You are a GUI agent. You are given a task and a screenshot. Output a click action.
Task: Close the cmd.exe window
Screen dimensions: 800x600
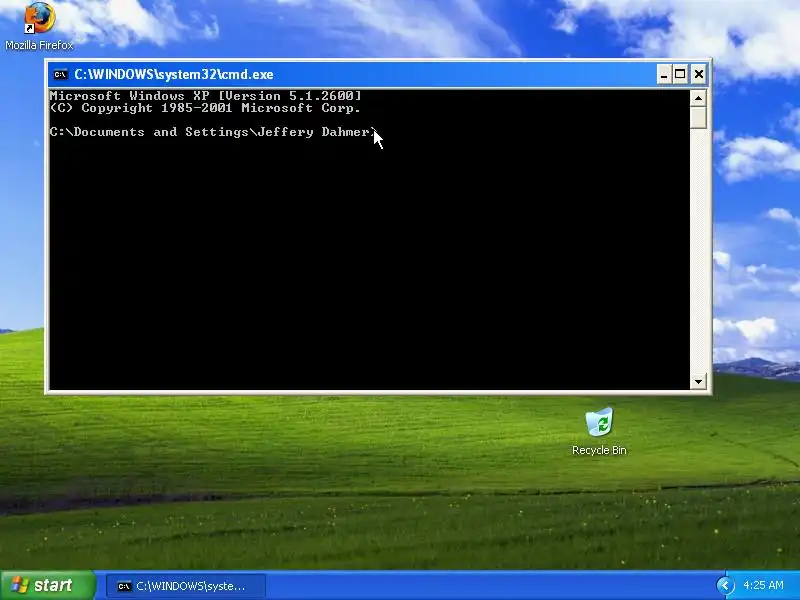point(698,74)
